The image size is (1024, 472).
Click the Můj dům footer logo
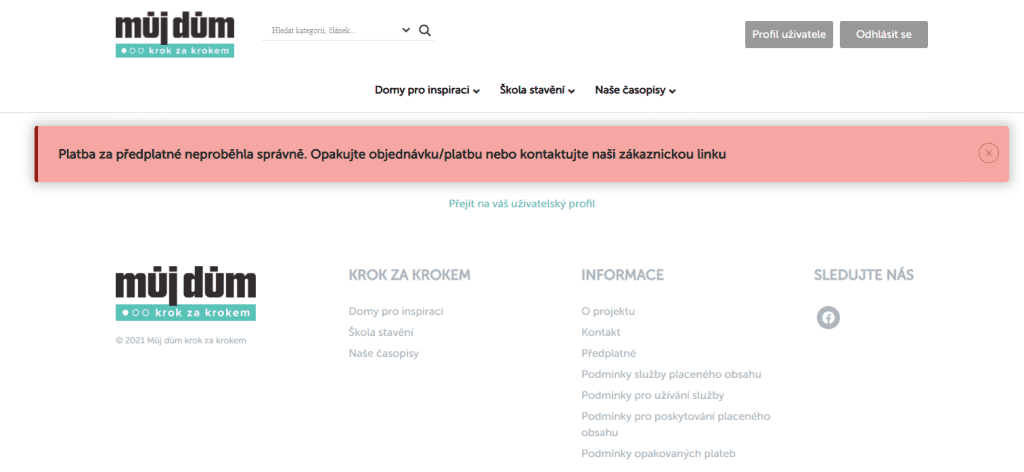point(186,295)
